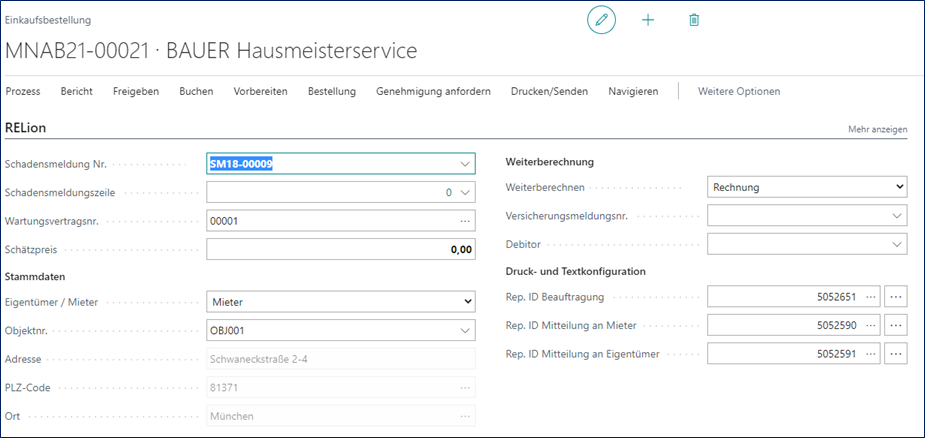
Task: Expand the Objektnr. dropdown chevron
Action: pos(465,331)
